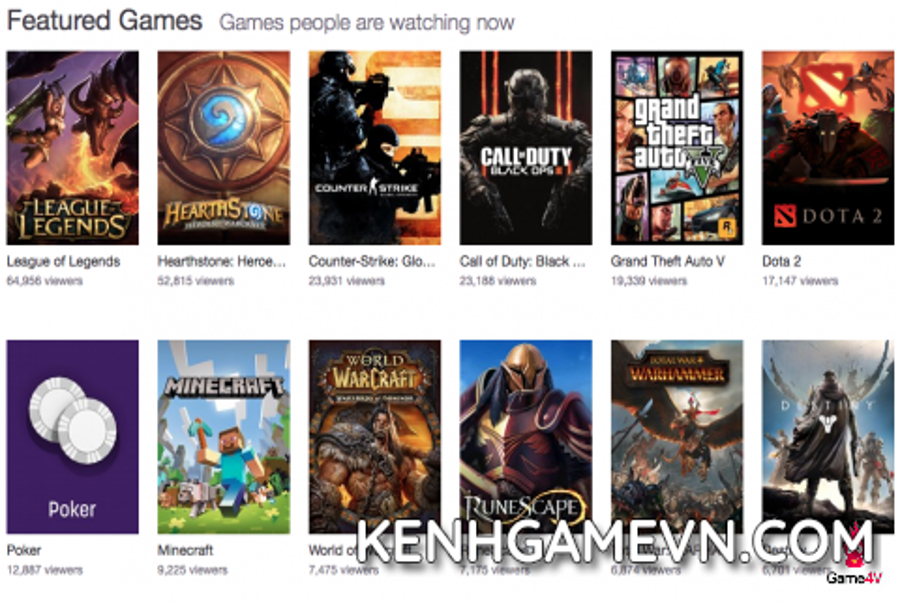
Task: Open the Hearthstone game cover thumbnail
Action: [x=224, y=148]
